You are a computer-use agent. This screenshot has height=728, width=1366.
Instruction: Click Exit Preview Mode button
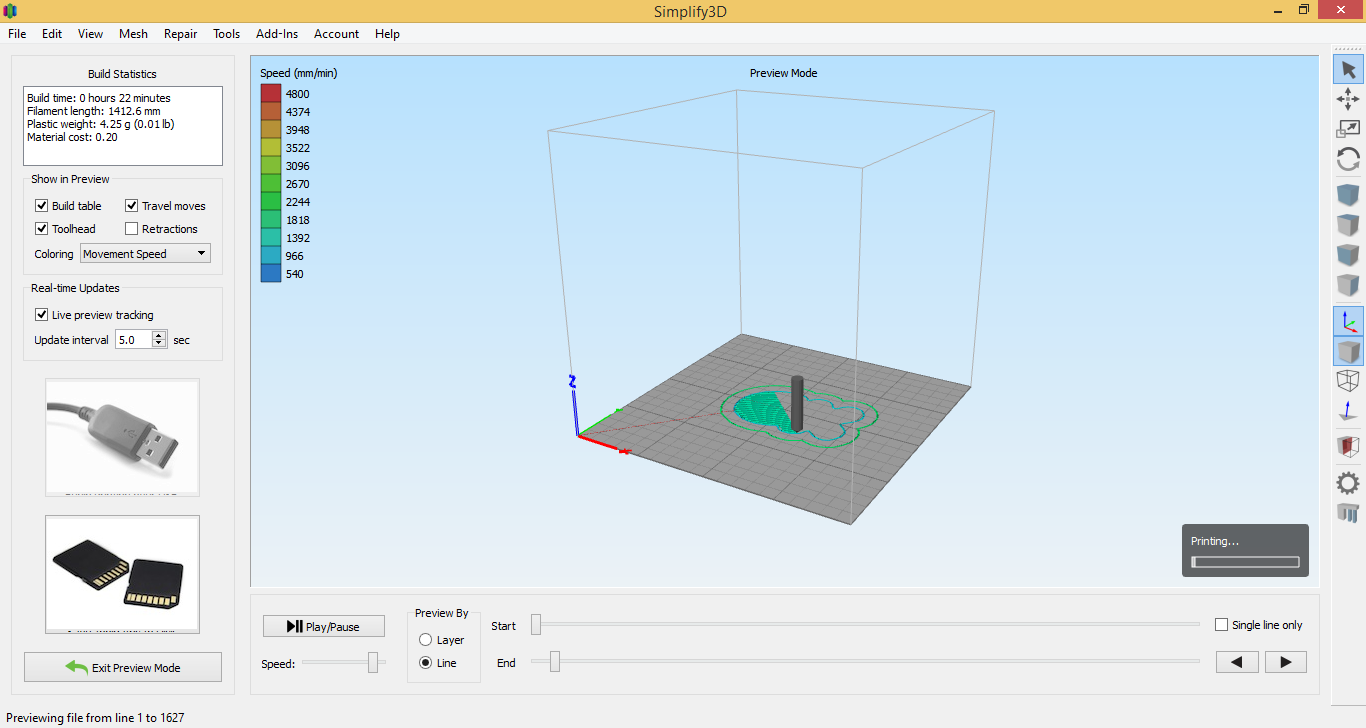(x=123, y=667)
